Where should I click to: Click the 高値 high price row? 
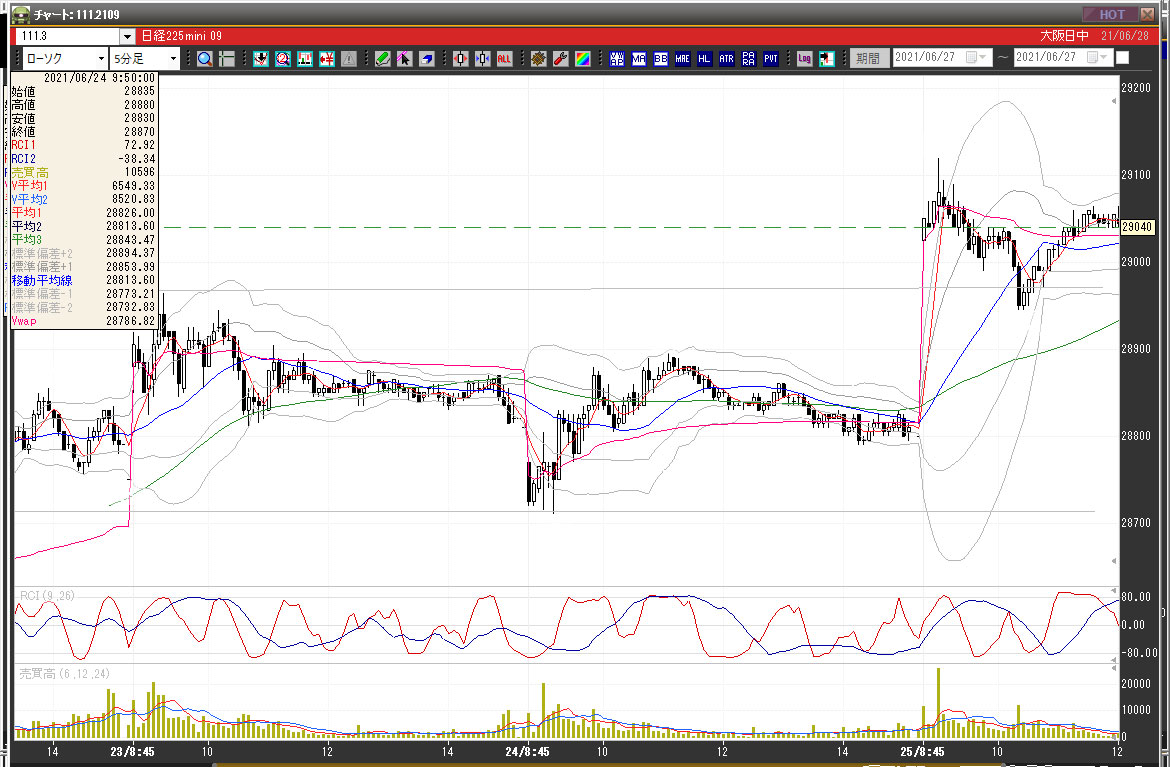pos(83,104)
